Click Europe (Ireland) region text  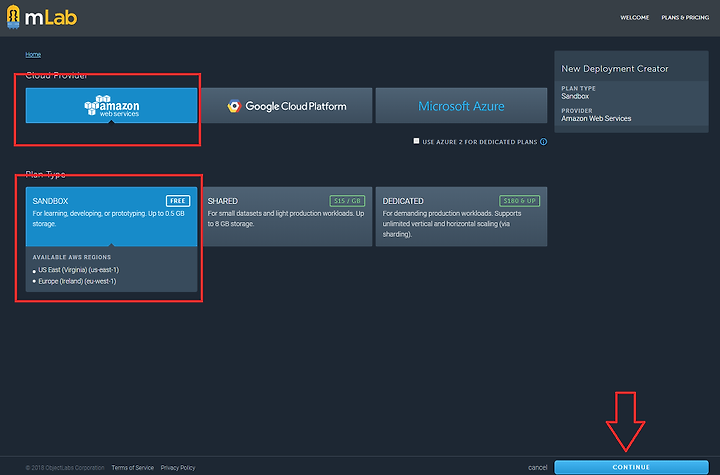[77, 281]
